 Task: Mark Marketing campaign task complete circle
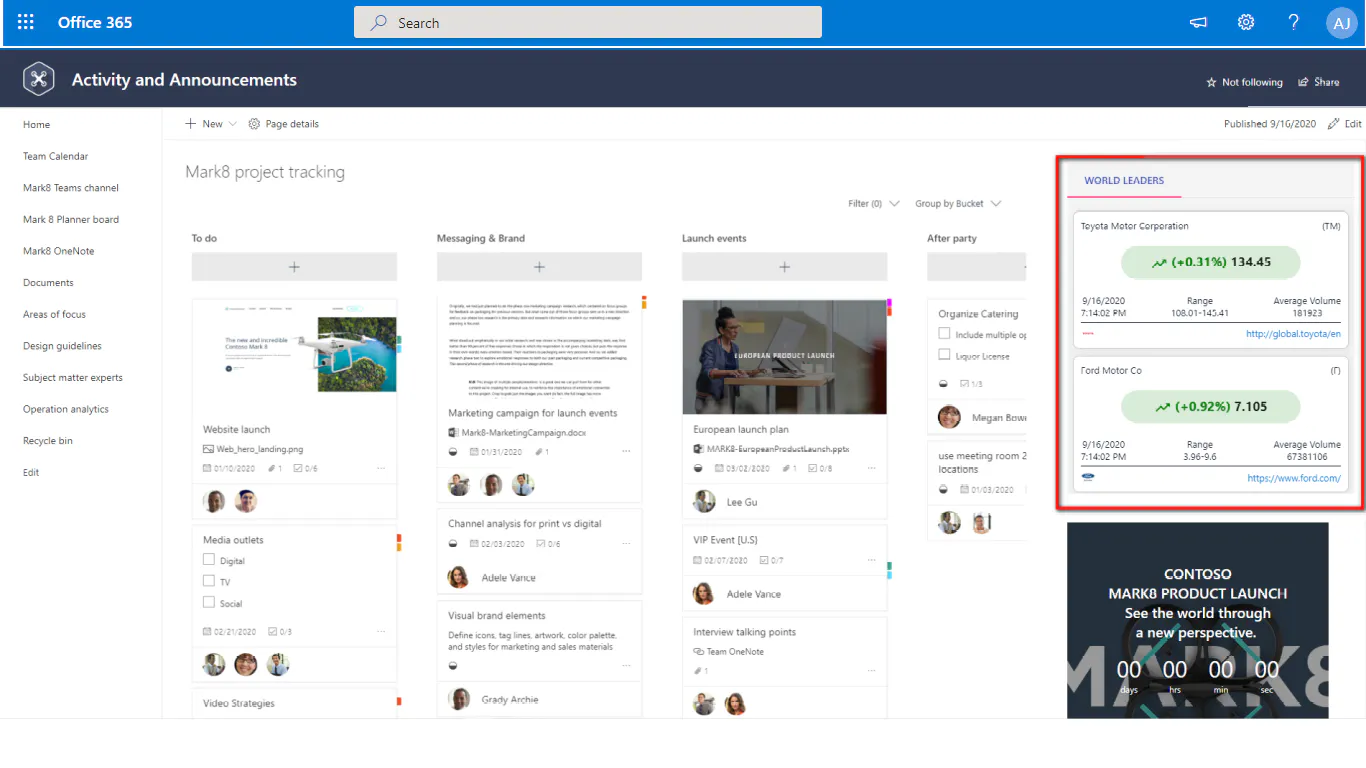453,452
